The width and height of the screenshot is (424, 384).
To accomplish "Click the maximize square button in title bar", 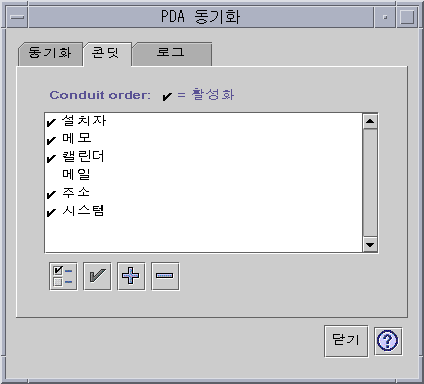I will [x=407, y=17].
